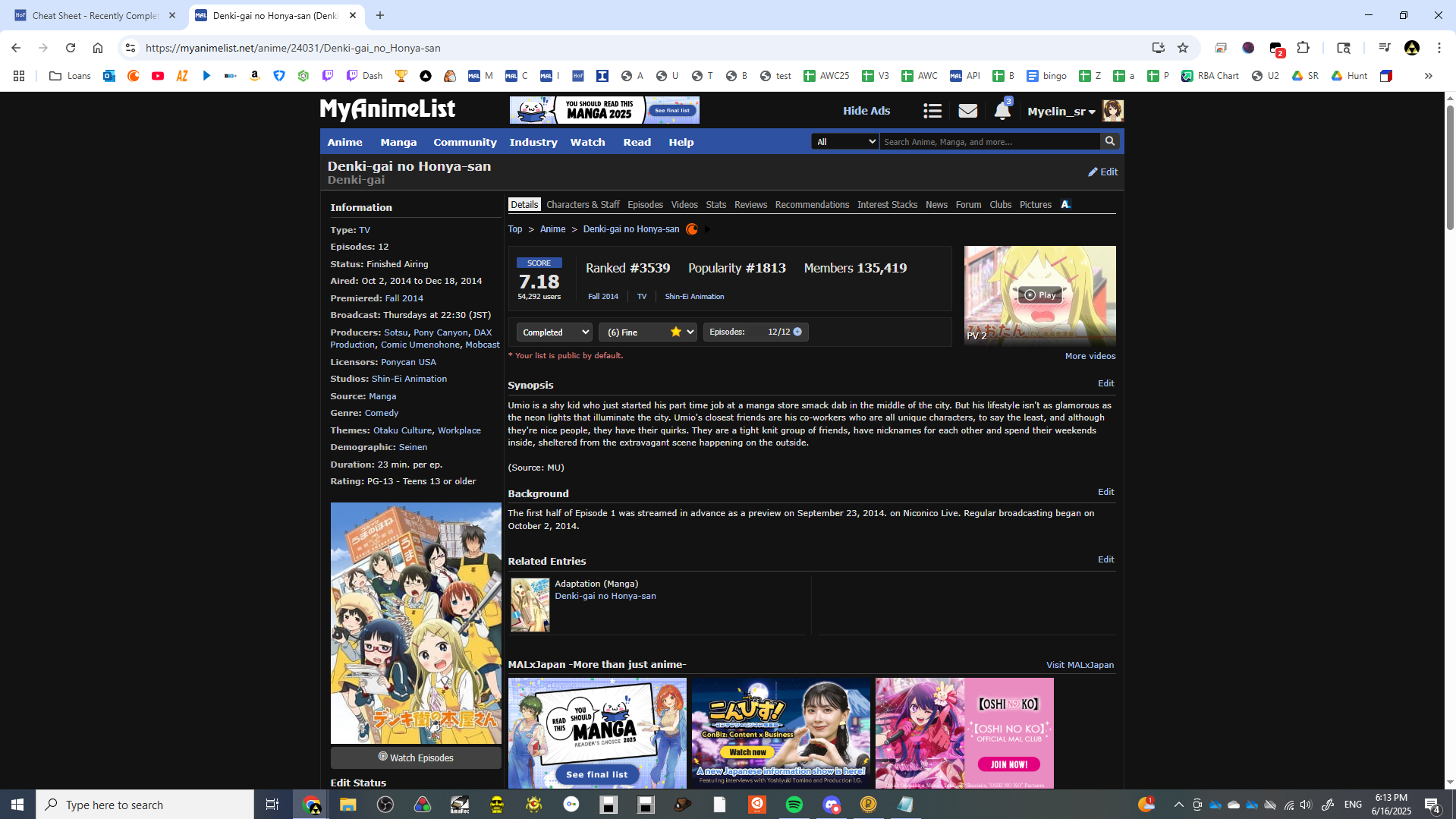Screen dimensions: 1456x819
Task: Go to the browser home page
Action: point(98,48)
